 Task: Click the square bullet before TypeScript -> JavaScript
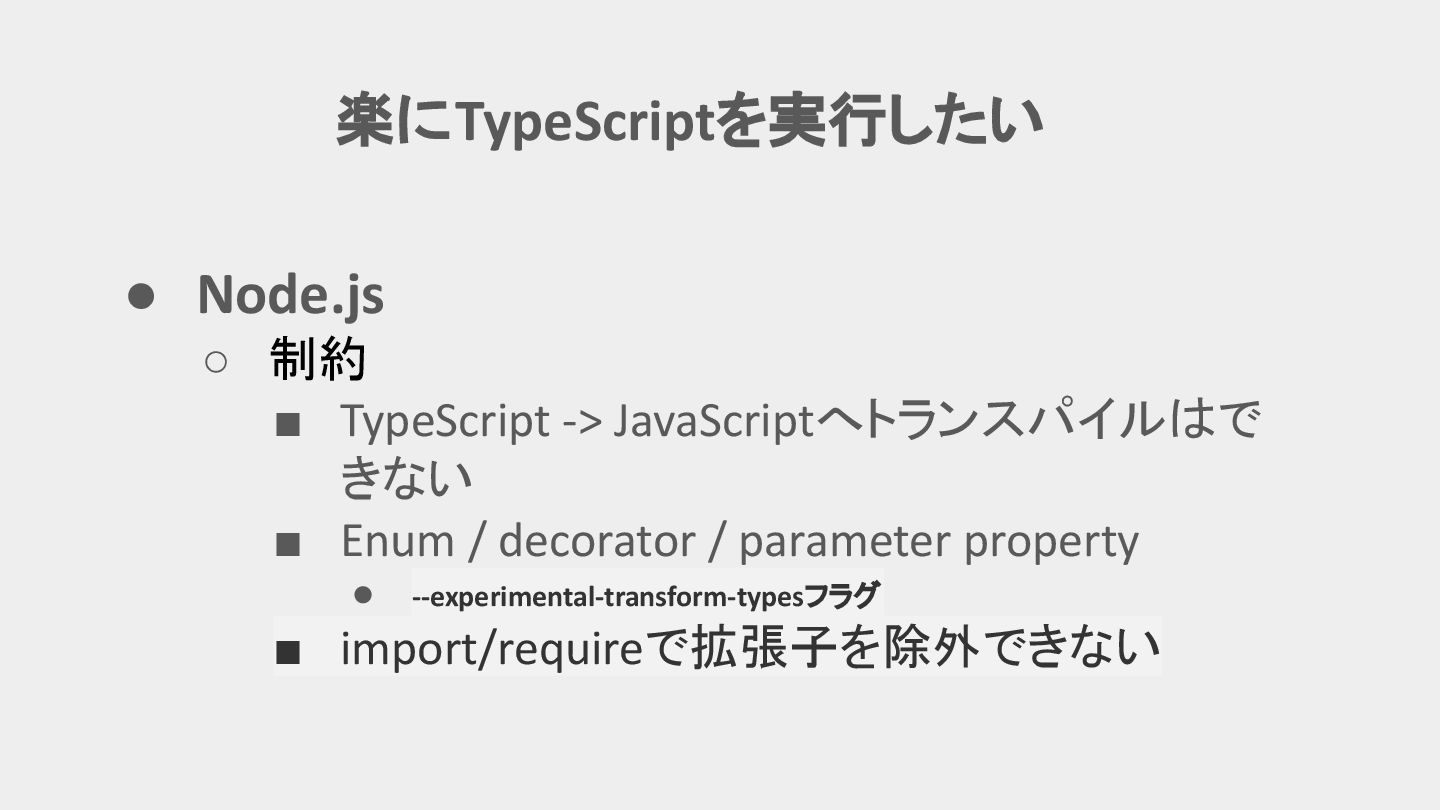[x=288, y=425]
